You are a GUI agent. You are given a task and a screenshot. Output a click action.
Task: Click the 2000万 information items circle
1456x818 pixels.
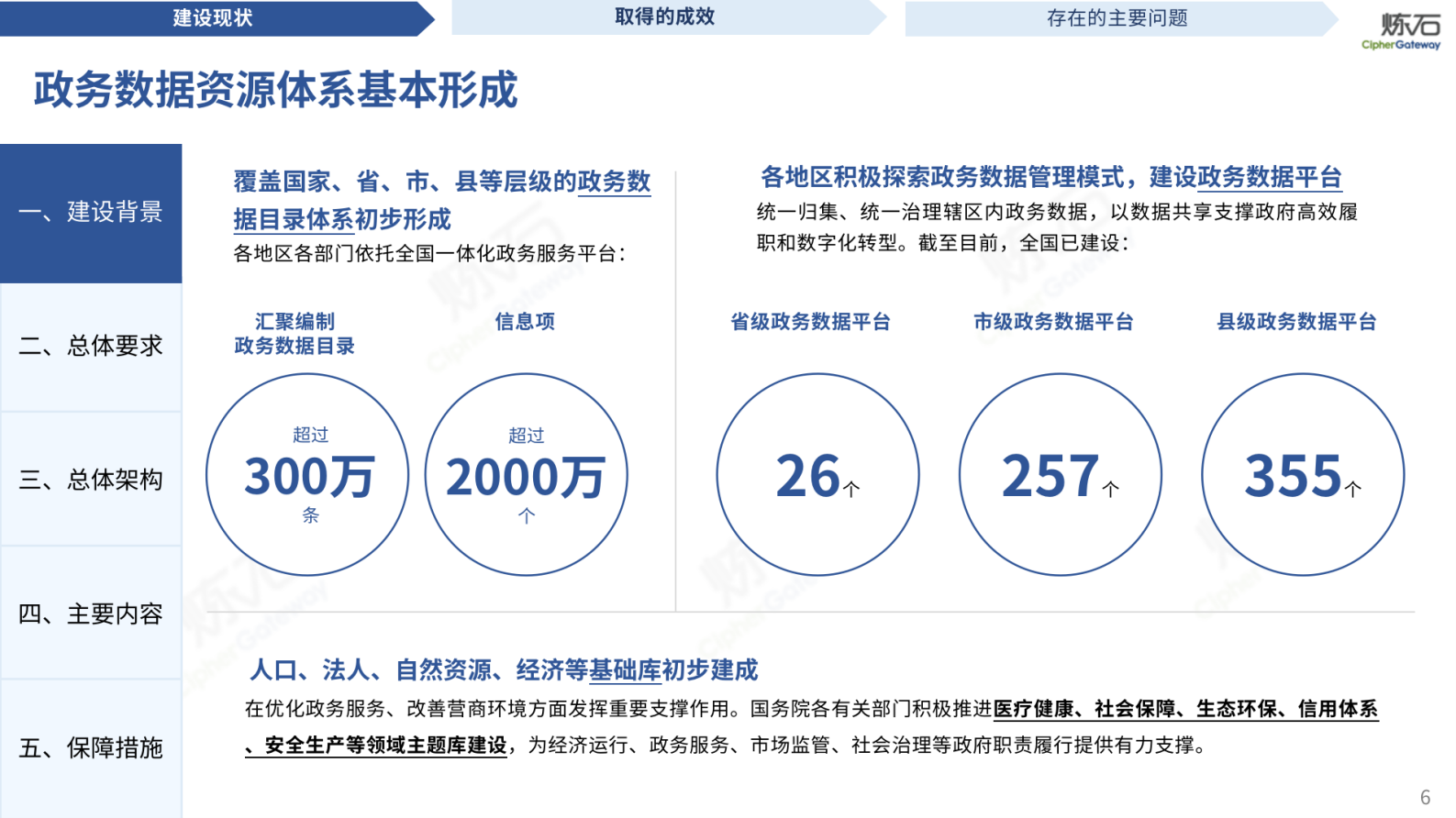tap(526, 474)
